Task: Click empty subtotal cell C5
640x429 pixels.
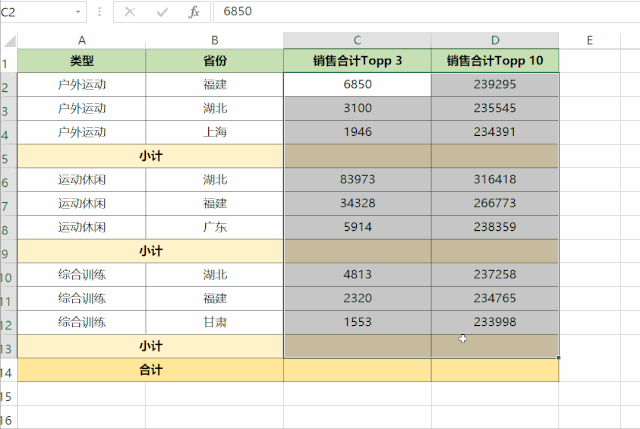Action: click(358, 156)
